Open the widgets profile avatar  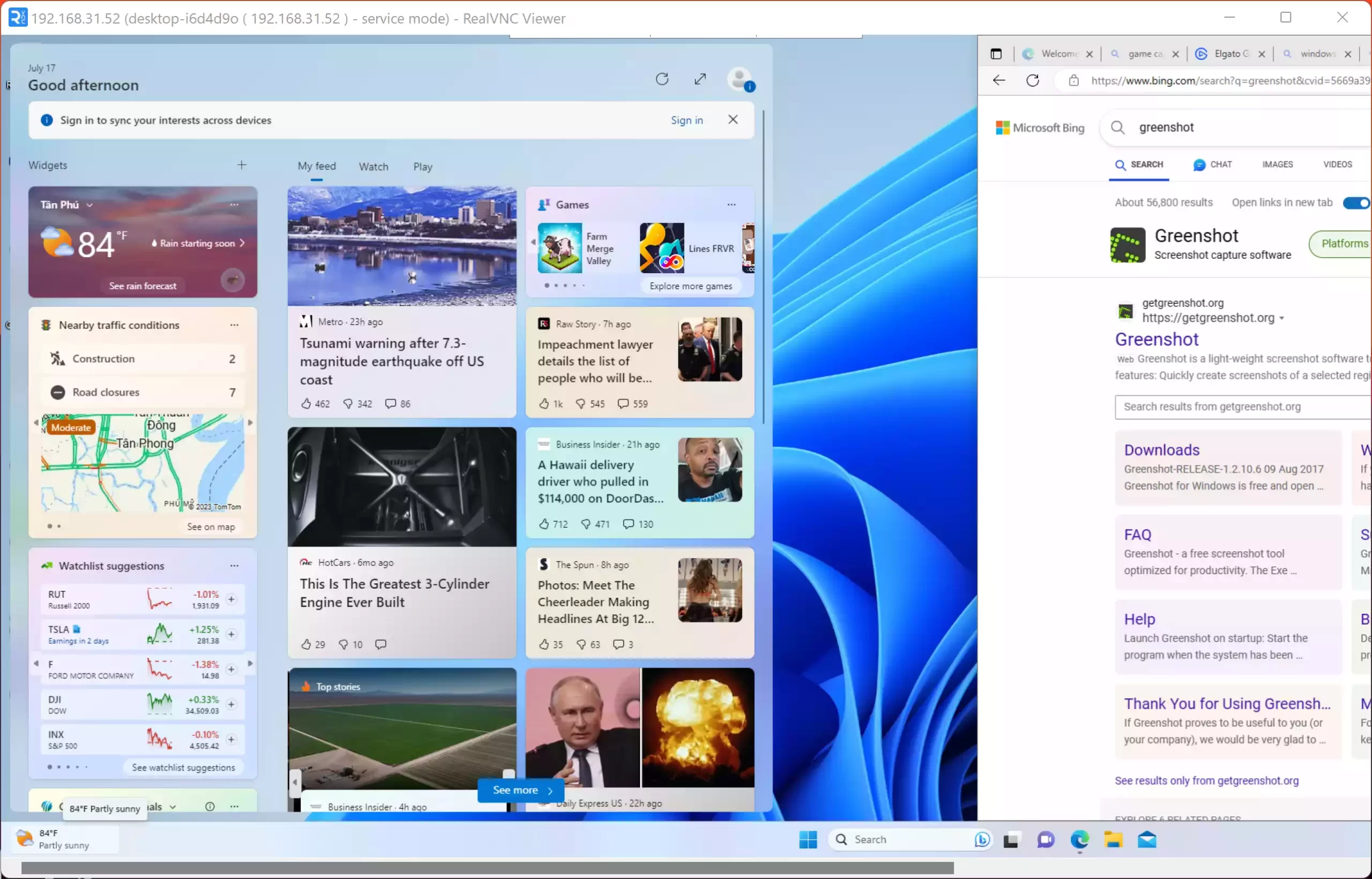pos(740,79)
